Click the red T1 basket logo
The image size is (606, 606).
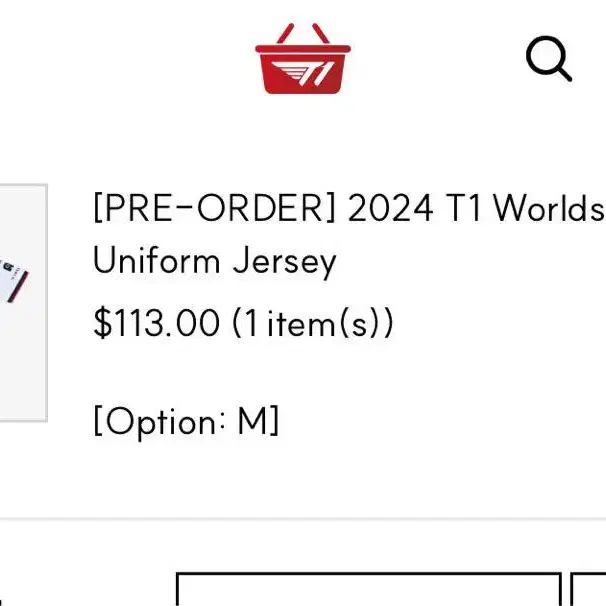pyautogui.click(x=303, y=58)
